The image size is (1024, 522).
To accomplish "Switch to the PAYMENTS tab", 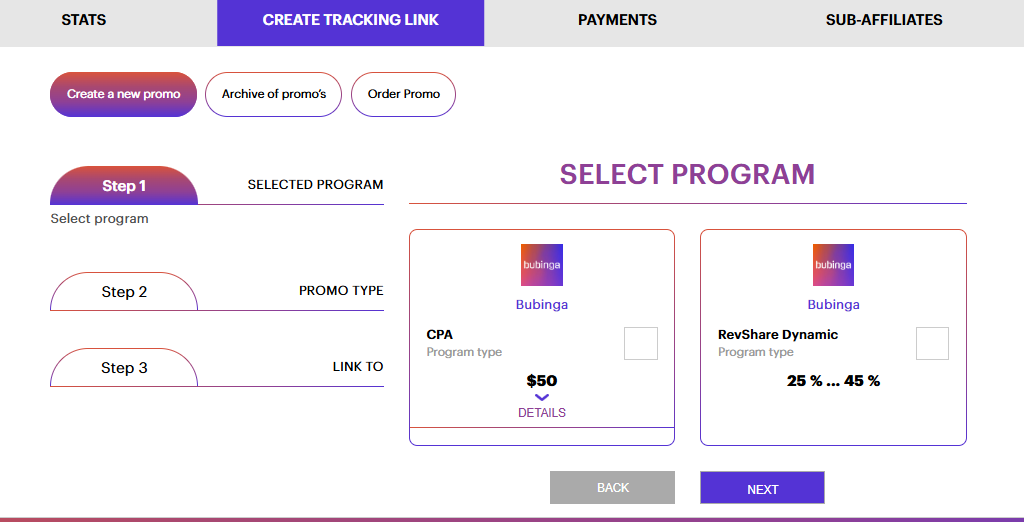I will [x=617, y=20].
